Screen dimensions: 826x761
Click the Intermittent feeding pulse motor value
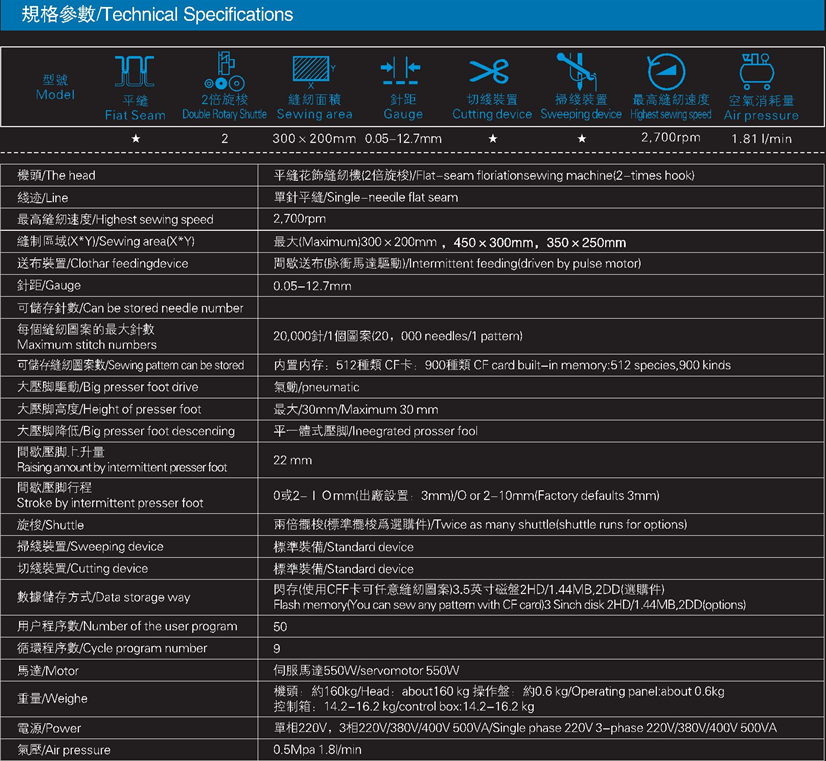click(457, 263)
